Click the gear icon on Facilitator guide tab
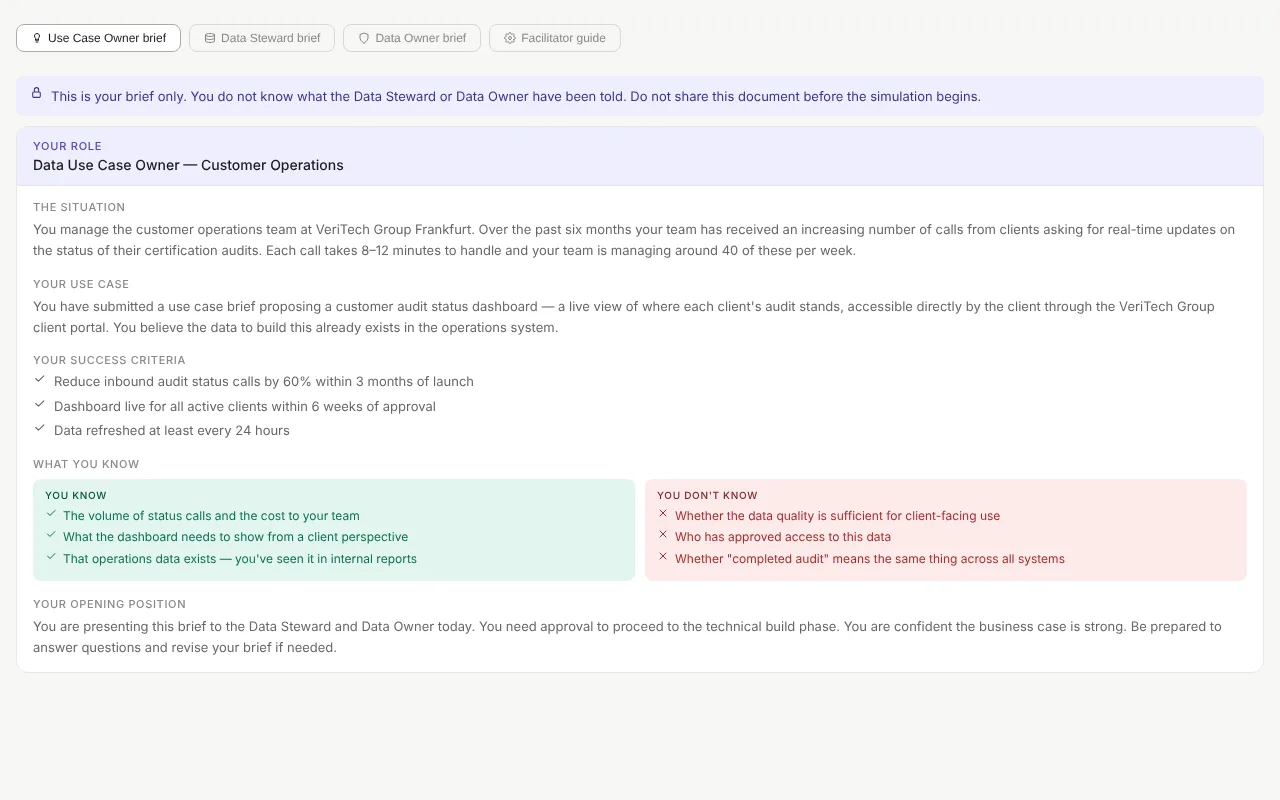 coord(510,38)
